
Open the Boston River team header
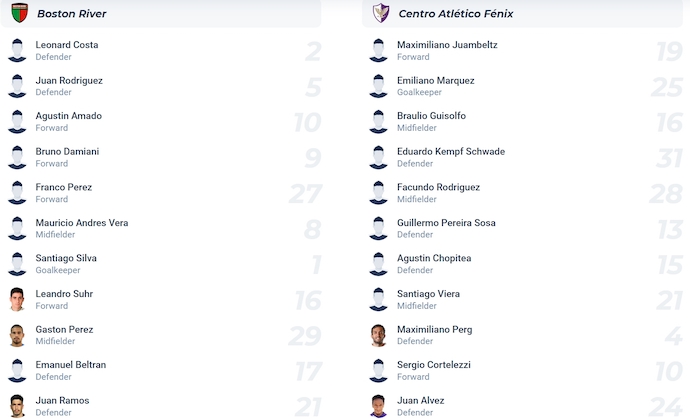tap(161, 14)
